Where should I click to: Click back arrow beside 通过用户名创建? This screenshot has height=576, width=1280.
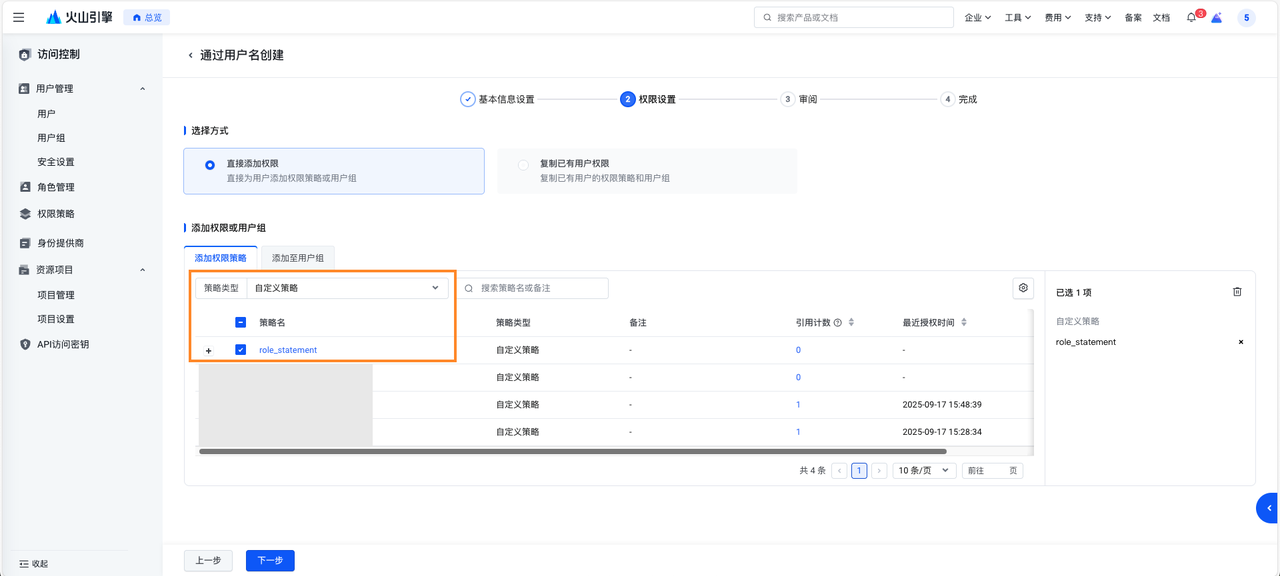tap(190, 55)
